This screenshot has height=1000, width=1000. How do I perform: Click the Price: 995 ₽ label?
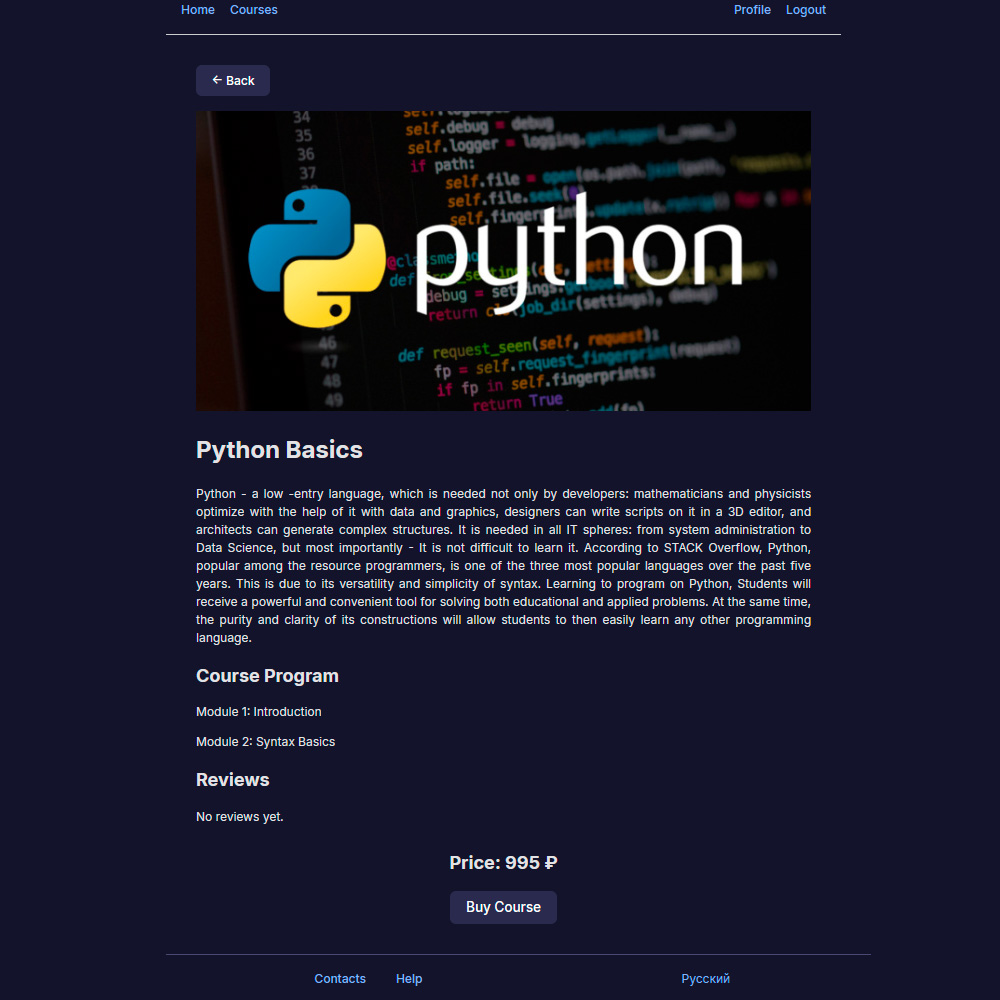(503, 863)
